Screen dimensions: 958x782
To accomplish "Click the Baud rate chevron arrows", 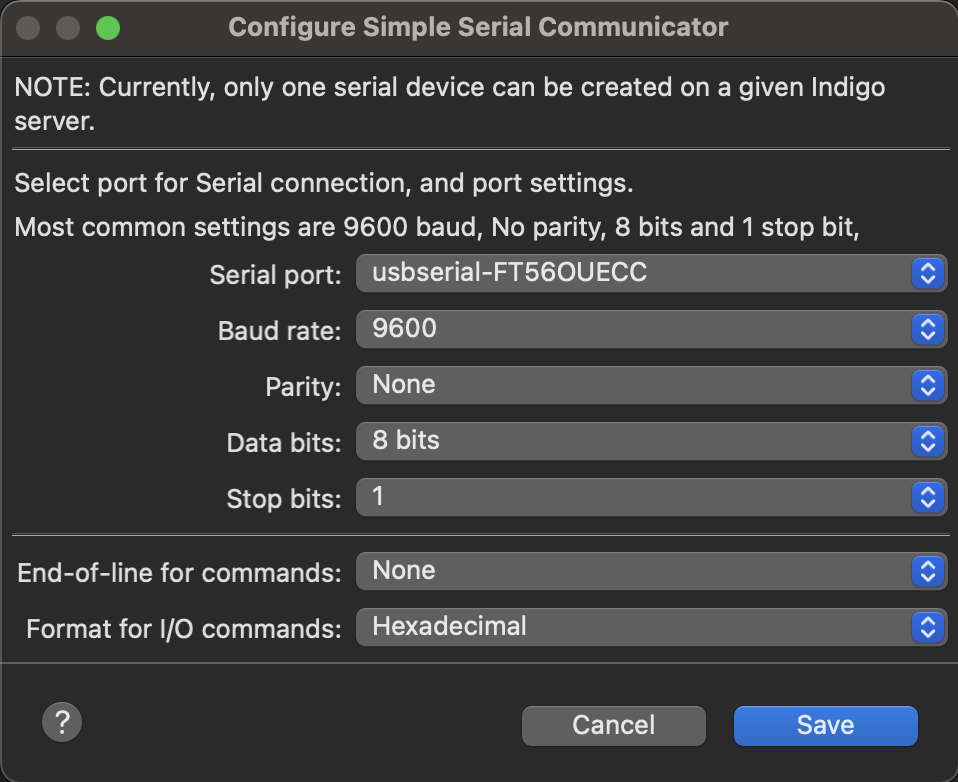I will [x=928, y=329].
